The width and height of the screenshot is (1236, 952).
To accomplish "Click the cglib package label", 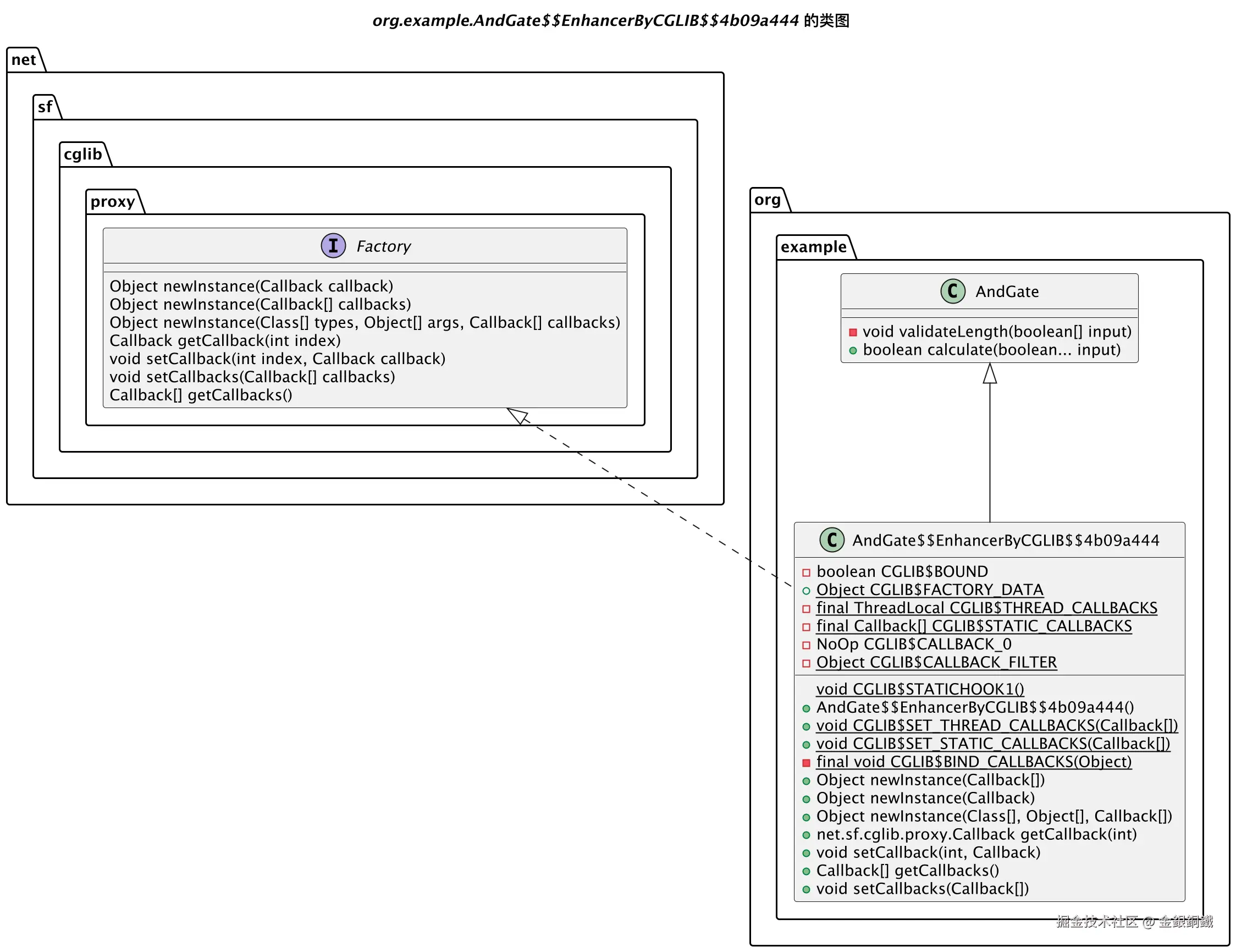I will (82, 154).
